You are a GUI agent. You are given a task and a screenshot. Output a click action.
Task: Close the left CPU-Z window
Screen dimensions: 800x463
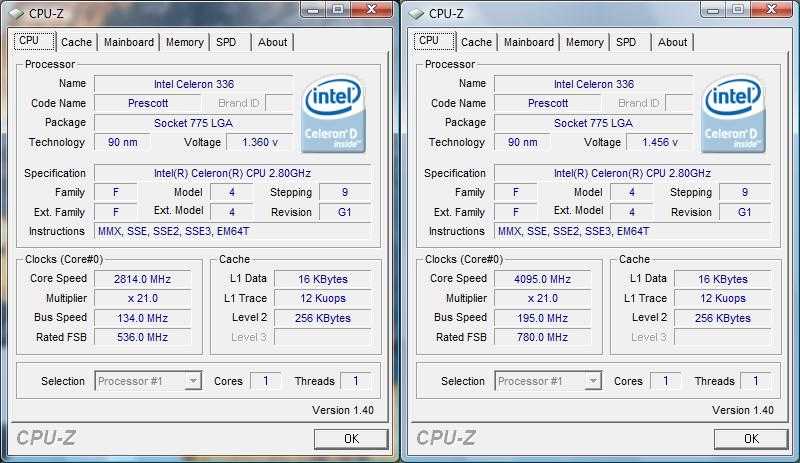pos(372,10)
